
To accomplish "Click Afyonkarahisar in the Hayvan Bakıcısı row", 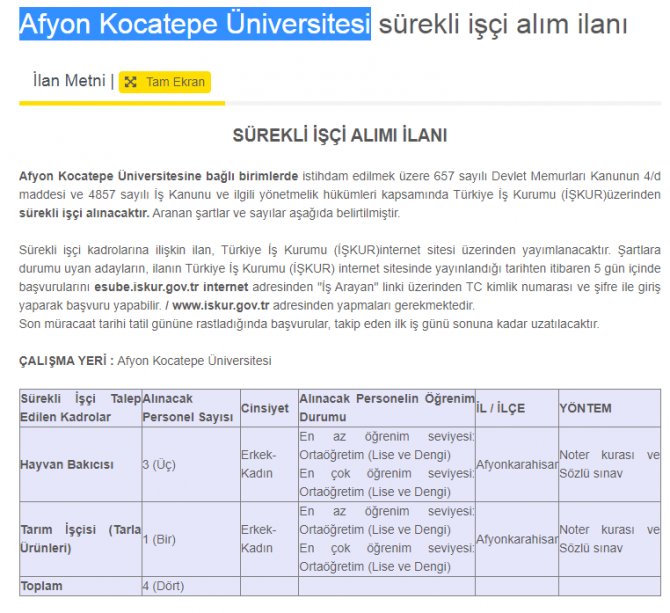I will (x=517, y=464).
